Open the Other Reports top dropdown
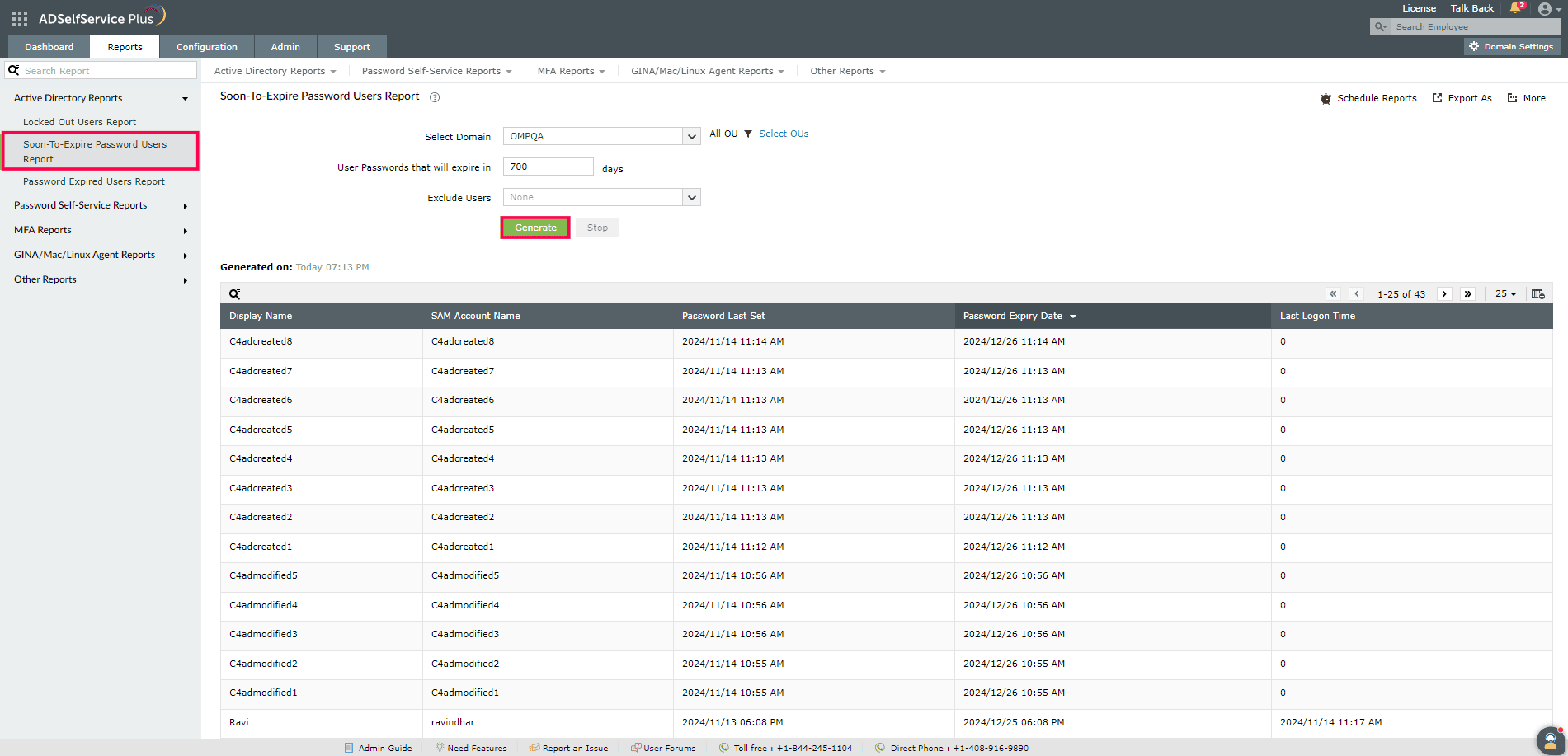Image resolution: width=1568 pixels, height=756 pixels. pyautogui.click(x=847, y=72)
